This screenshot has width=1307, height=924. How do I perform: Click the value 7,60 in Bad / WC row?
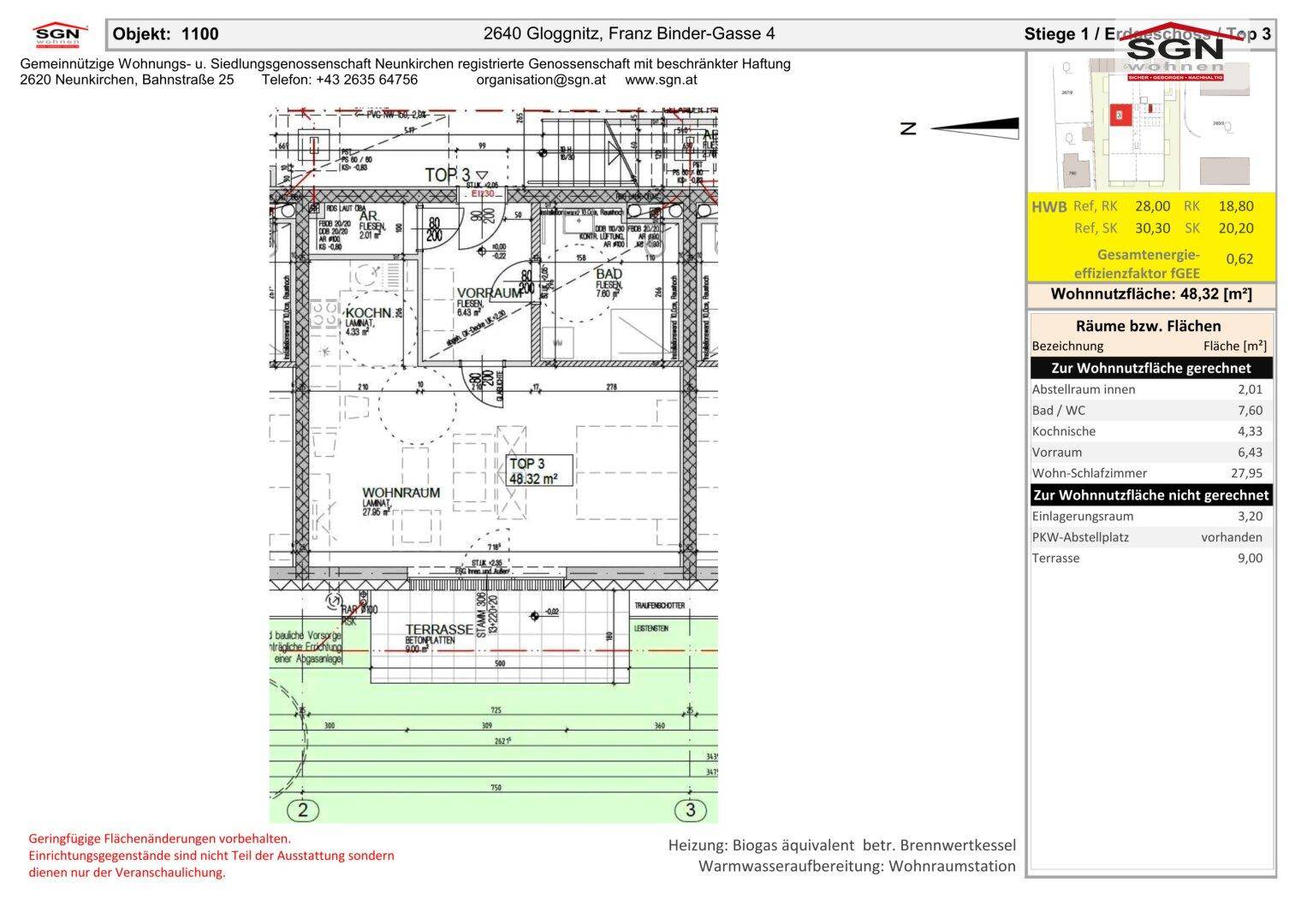pos(1250,411)
